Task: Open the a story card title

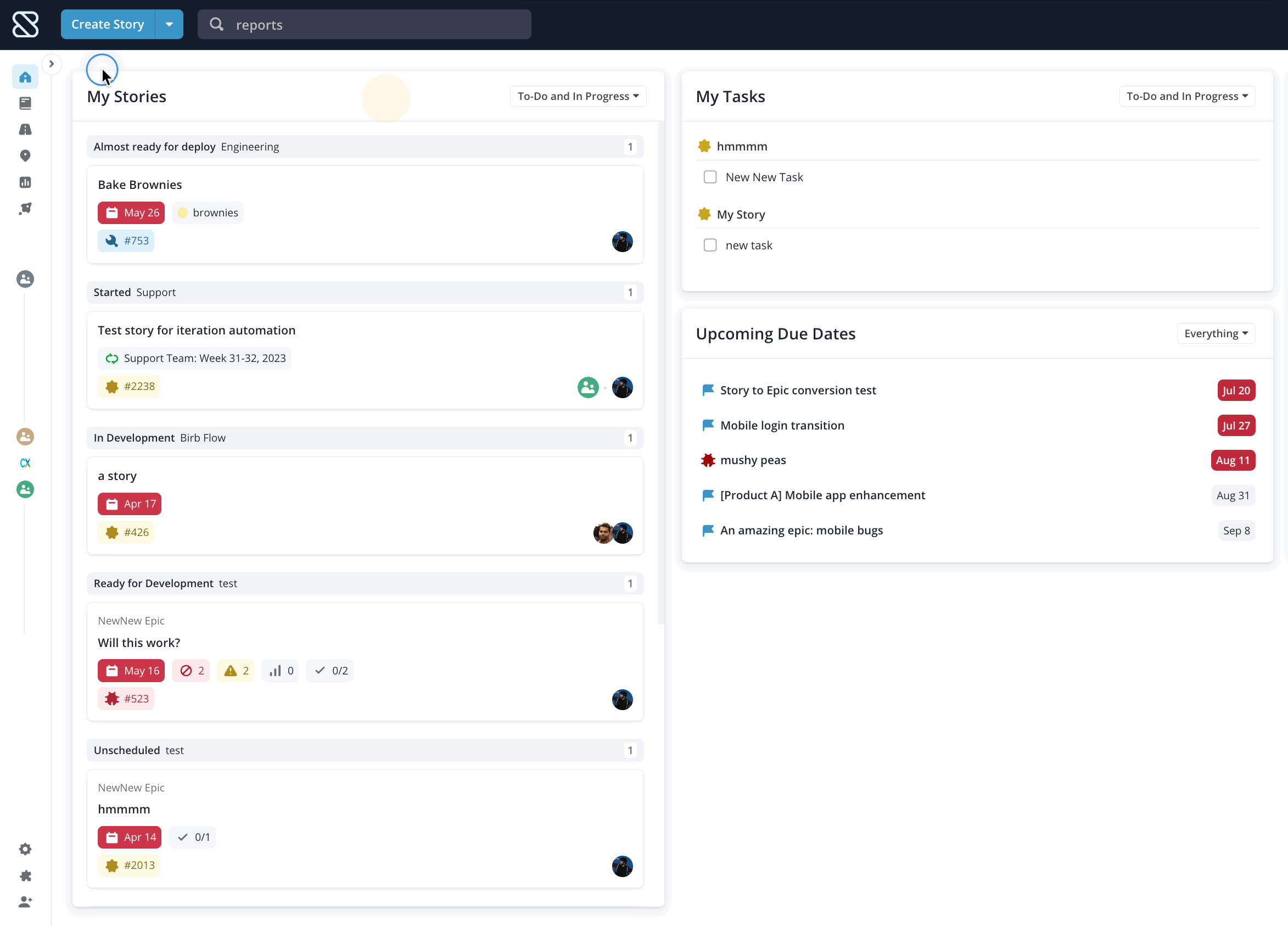Action: pos(117,476)
